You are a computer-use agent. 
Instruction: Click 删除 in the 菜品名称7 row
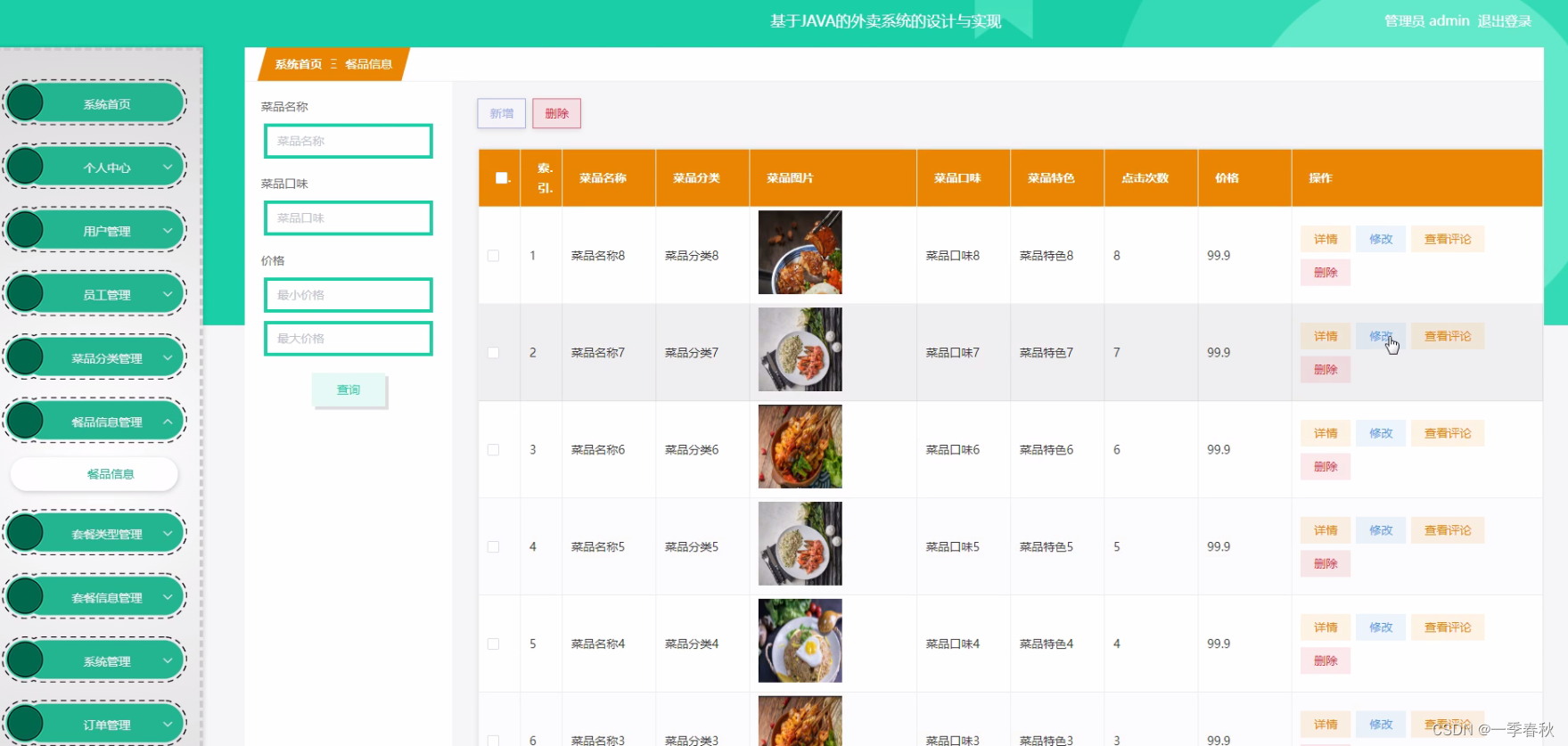pyautogui.click(x=1326, y=369)
